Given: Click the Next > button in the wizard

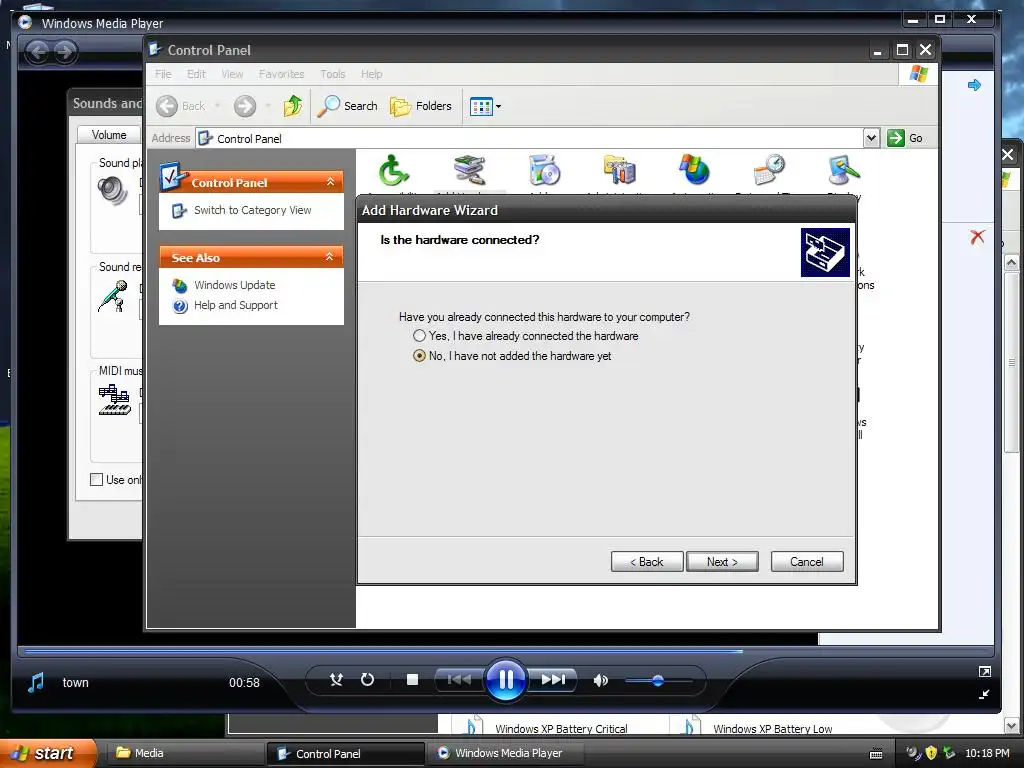Looking at the screenshot, I should click(722, 562).
